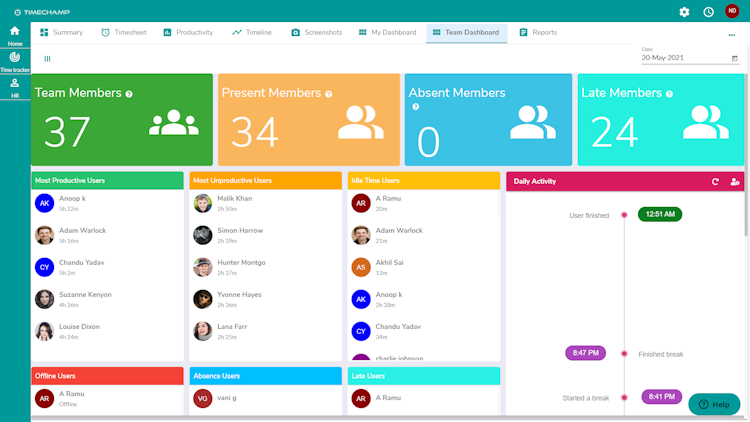The height and width of the screenshot is (422, 750).
Task: Click AS avatar for Akhil Sai
Action: [361, 267]
